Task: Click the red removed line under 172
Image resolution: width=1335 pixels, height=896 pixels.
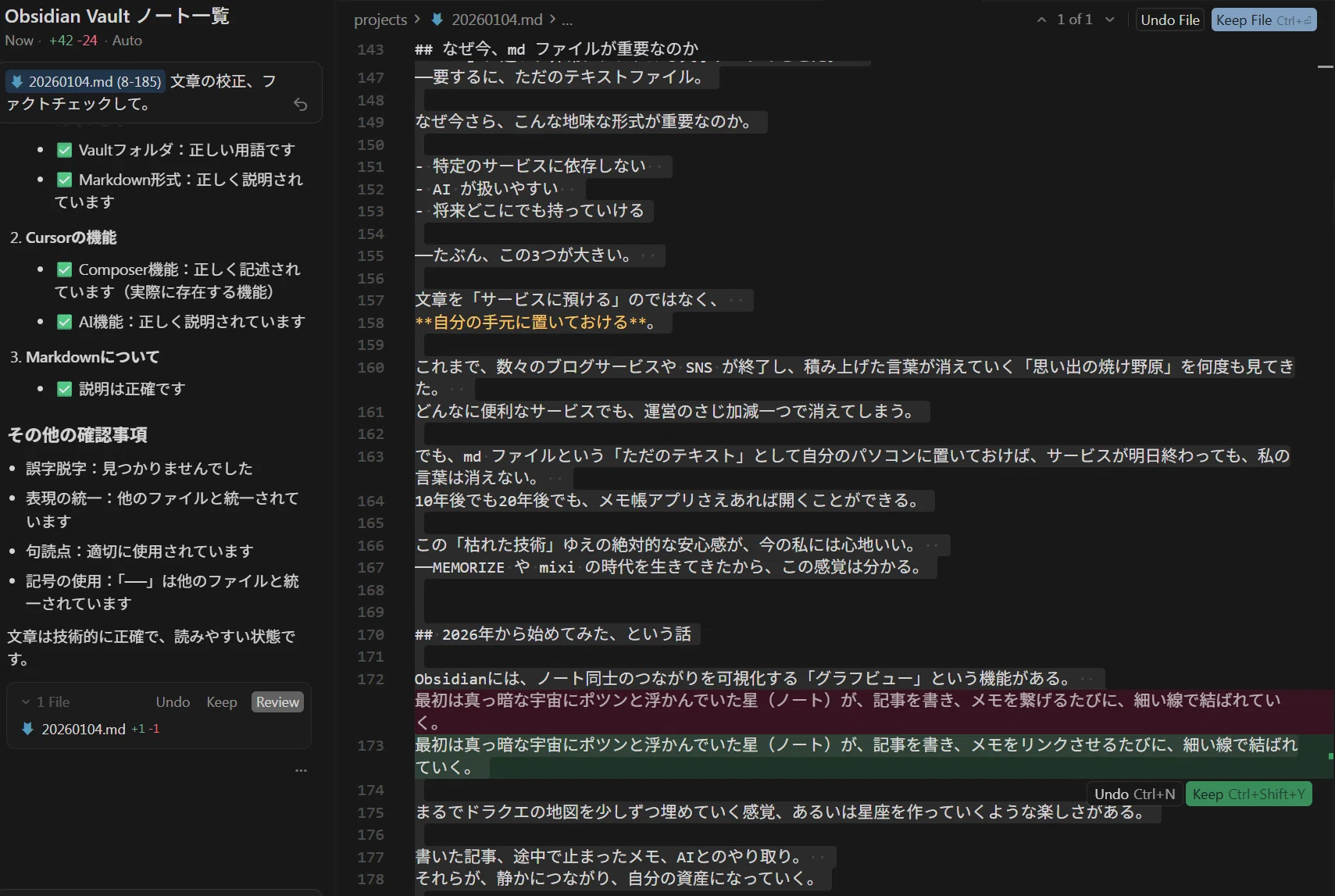Action: click(848, 712)
